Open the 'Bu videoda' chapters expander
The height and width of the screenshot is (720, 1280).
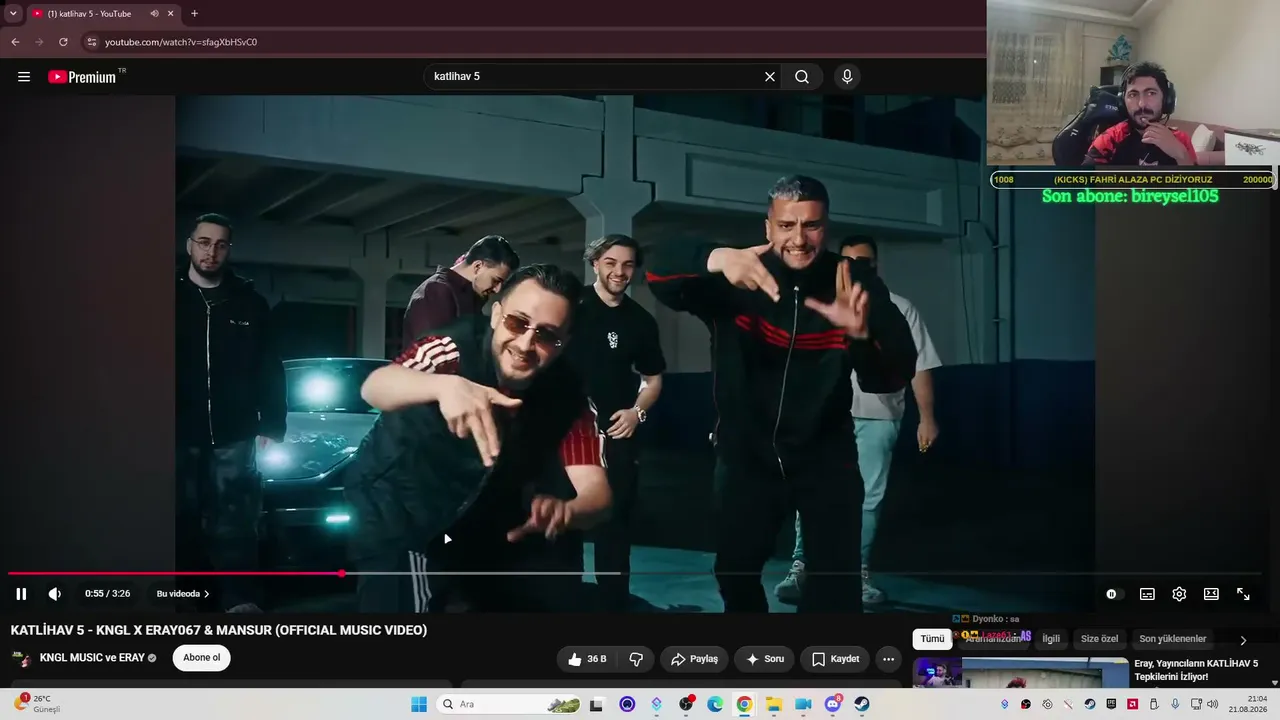click(183, 594)
